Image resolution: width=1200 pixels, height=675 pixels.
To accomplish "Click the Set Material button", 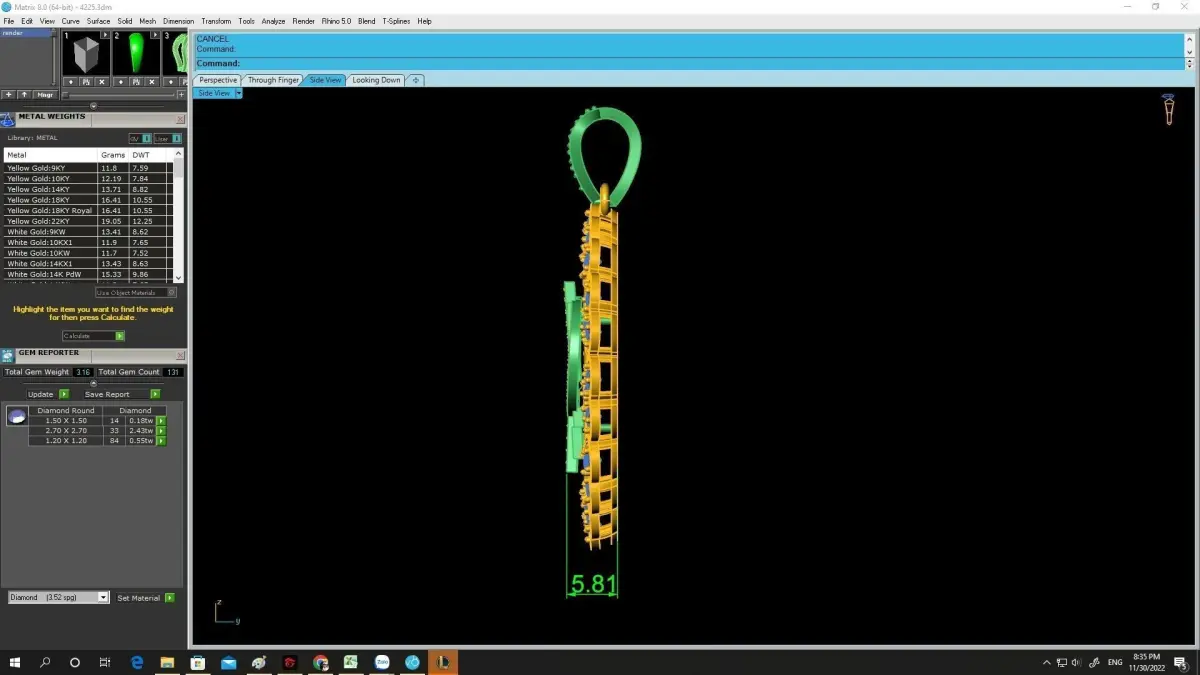I will [139, 598].
